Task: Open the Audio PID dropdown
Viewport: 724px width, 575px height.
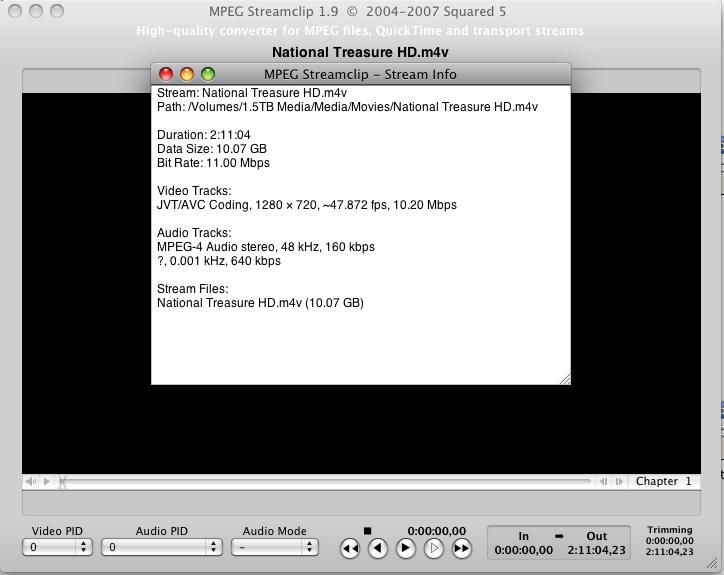Action: [162, 547]
